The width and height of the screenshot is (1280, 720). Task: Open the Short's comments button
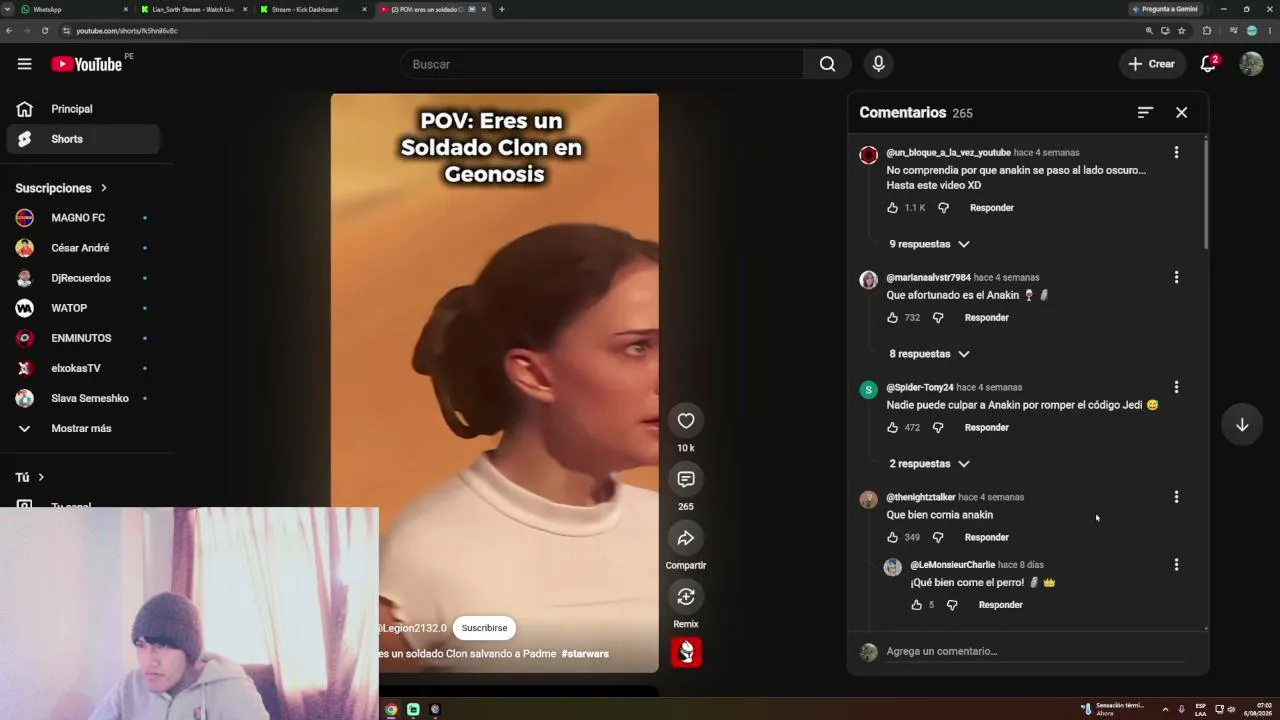686,480
